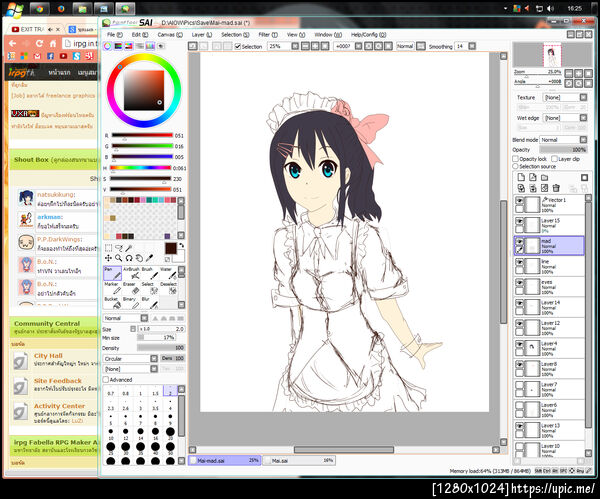This screenshot has width=600, height=499.
Task: Switch to the Mai.sai document tab
Action: [x=299, y=460]
